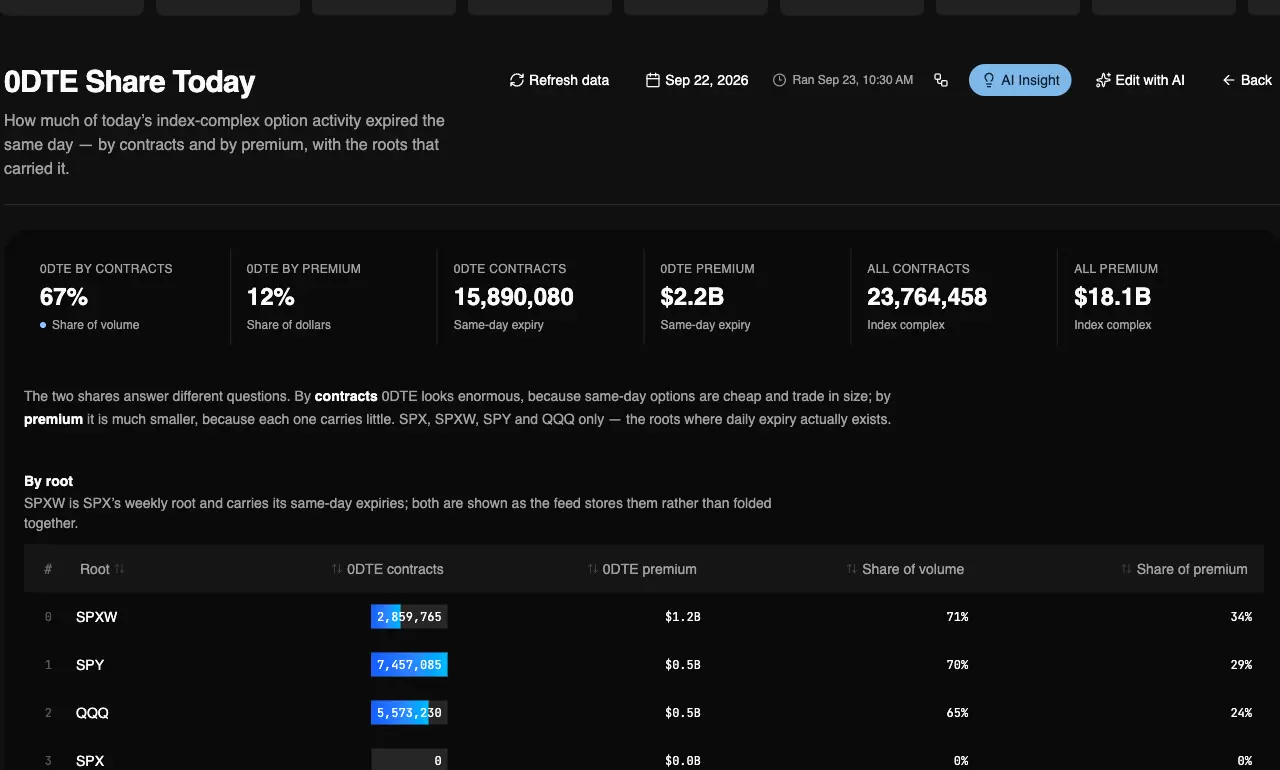
Task: Click the 65% share of volume cell
Action: [957, 713]
